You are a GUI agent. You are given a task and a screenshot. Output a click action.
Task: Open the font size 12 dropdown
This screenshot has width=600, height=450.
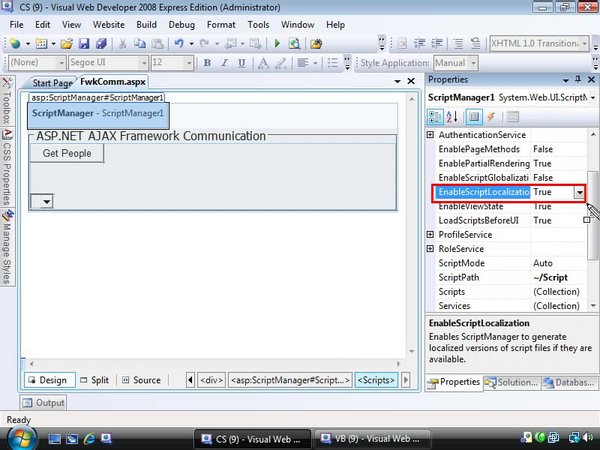(189, 63)
